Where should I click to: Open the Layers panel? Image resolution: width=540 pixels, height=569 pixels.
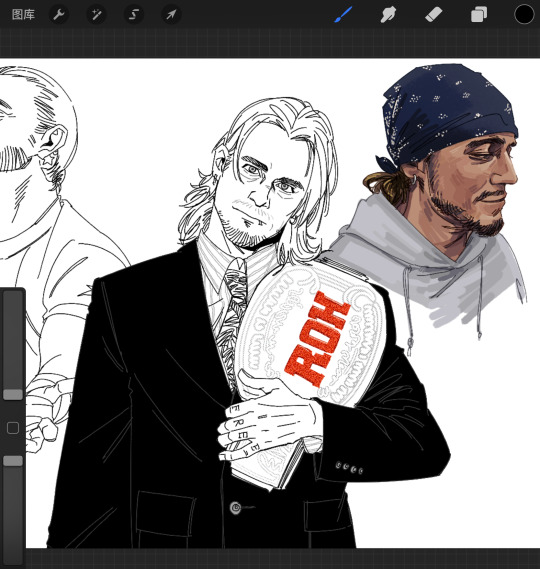tap(479, 15)
